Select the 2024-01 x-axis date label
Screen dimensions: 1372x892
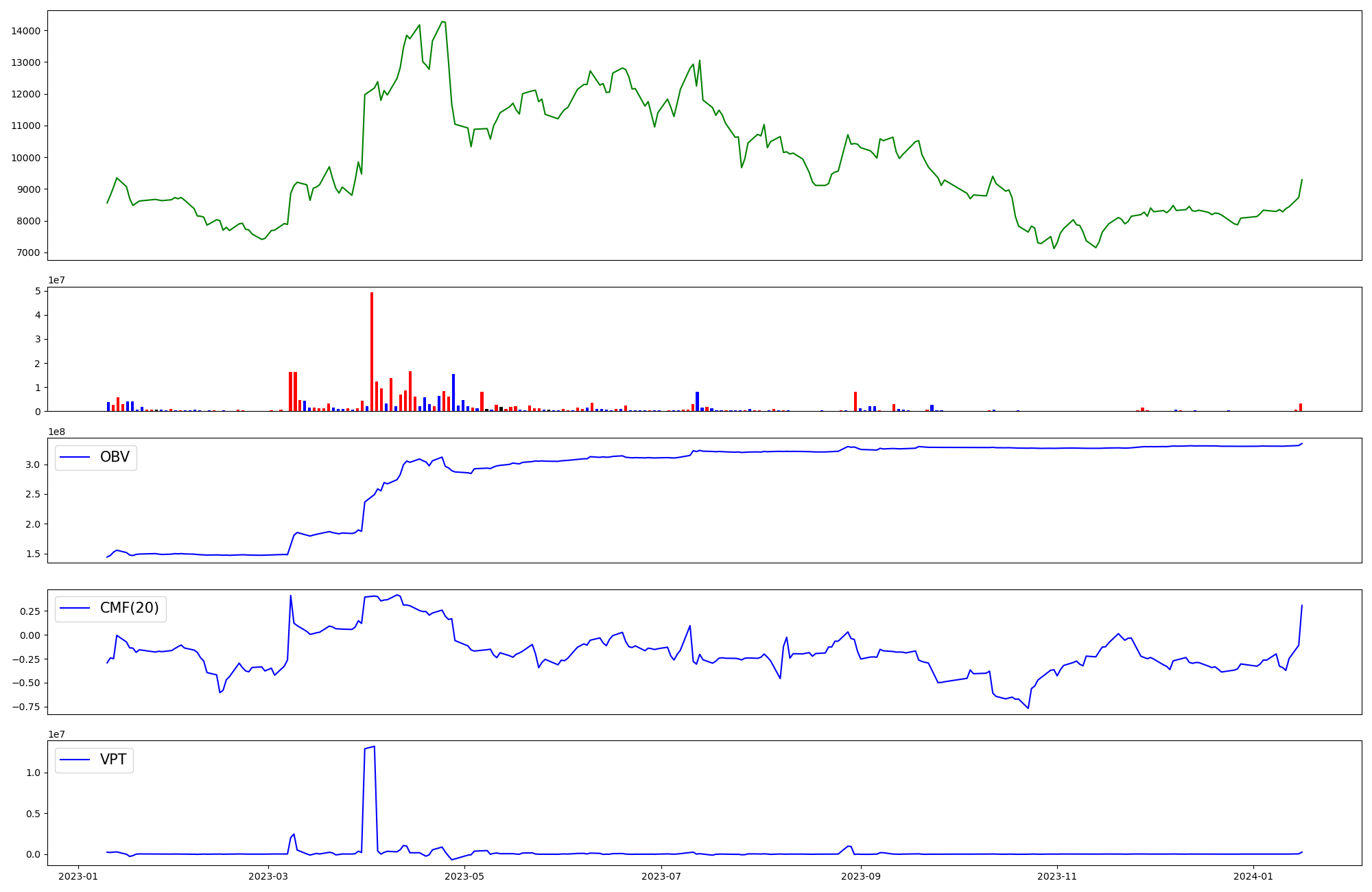pyautogui.click(x=1253, y=876)
